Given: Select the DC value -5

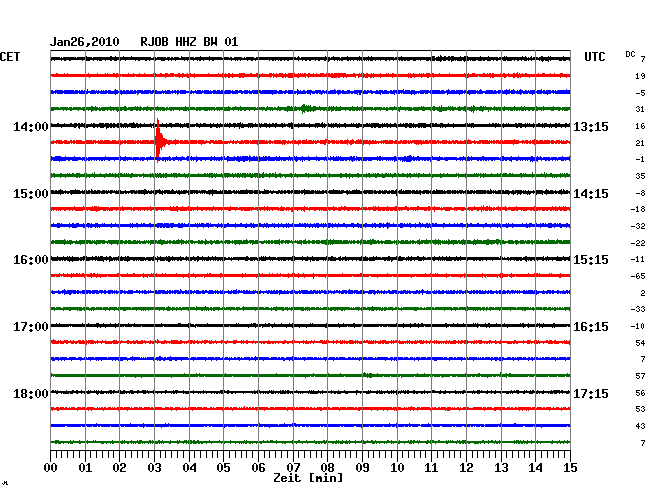Looking at the screenshot, I should click(x=640, y=93).
